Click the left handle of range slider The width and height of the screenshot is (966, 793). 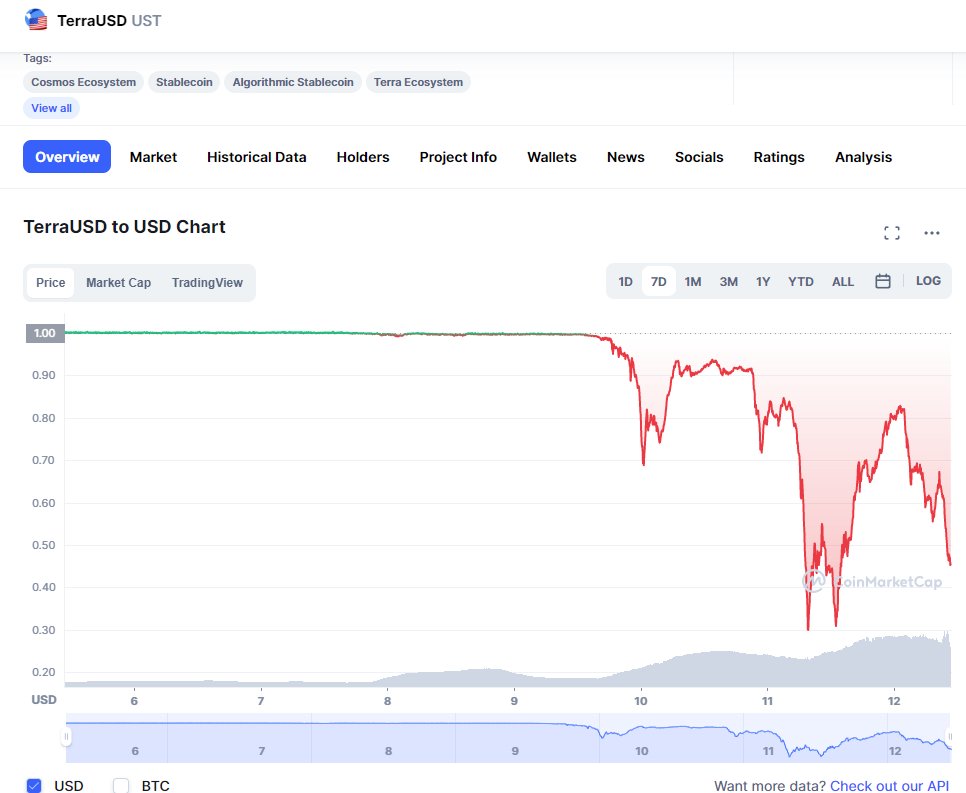(x=67, y=736)
